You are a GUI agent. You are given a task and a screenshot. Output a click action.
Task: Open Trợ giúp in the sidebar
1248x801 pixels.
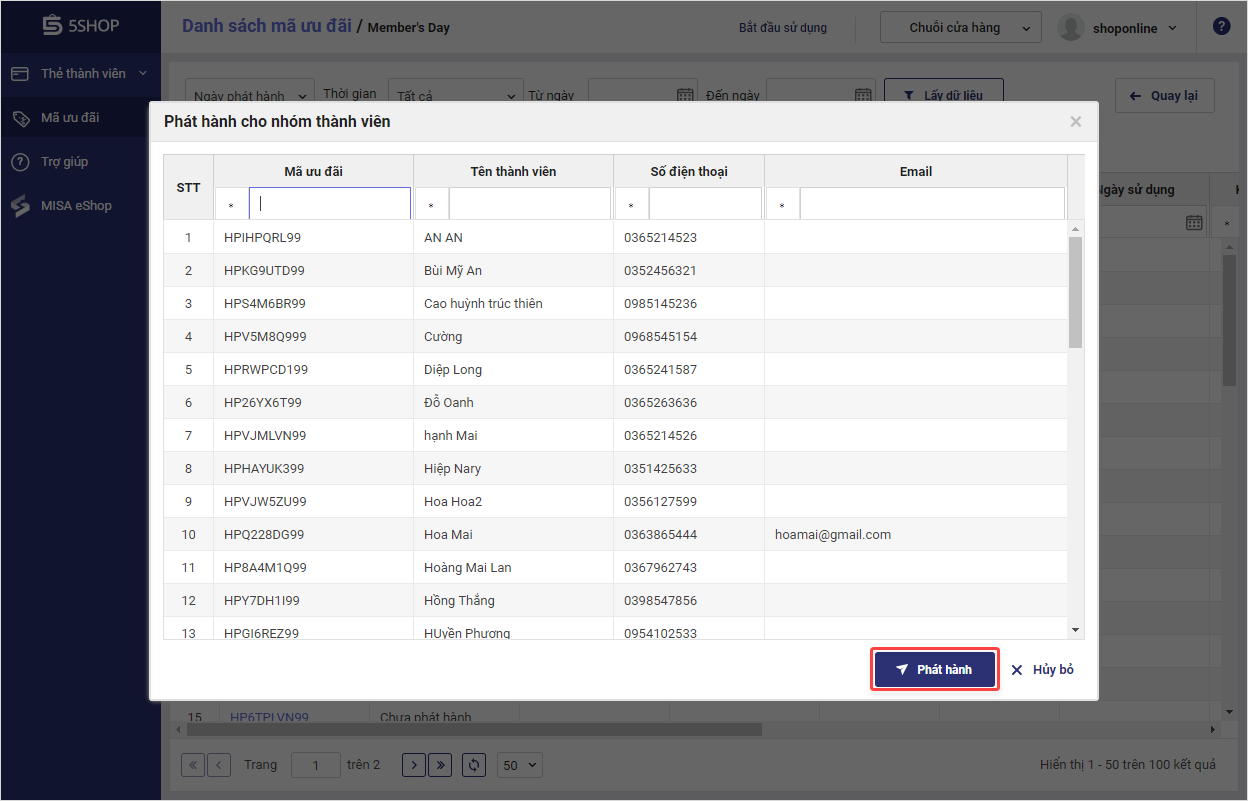tap(80, 162)
